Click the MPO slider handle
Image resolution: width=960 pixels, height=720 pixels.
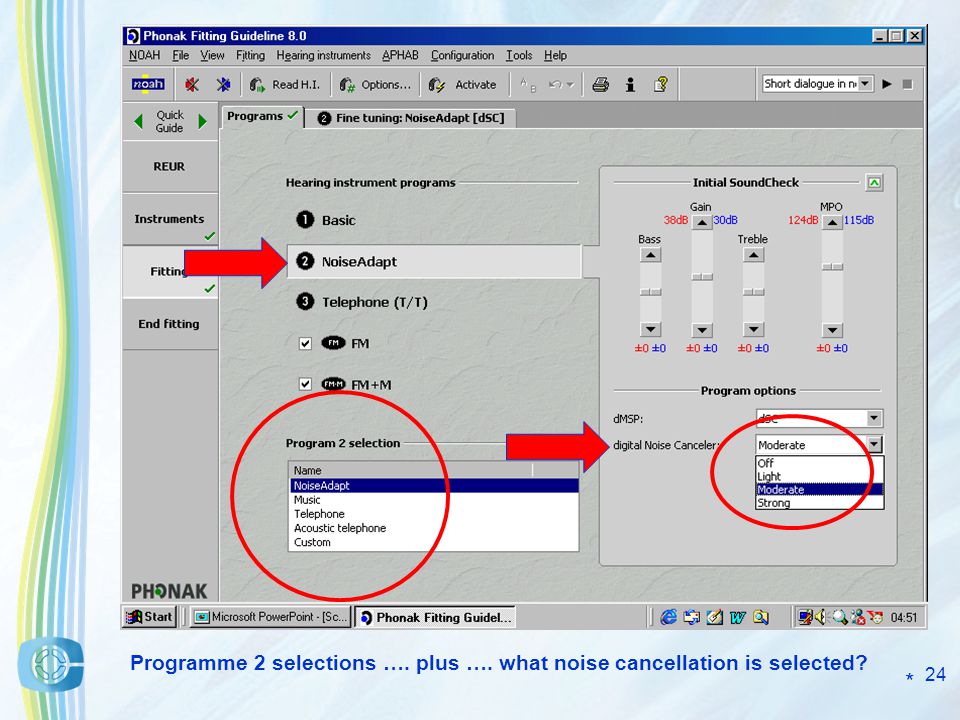pos(832,267)
